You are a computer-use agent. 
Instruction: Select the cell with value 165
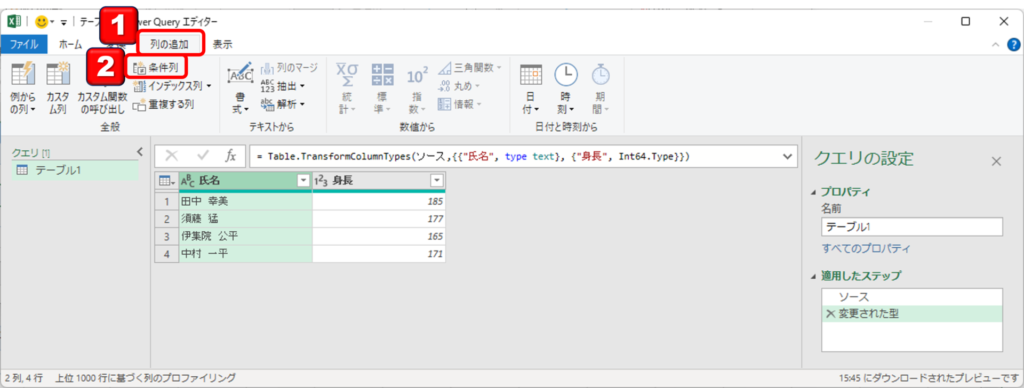(379, 236)
